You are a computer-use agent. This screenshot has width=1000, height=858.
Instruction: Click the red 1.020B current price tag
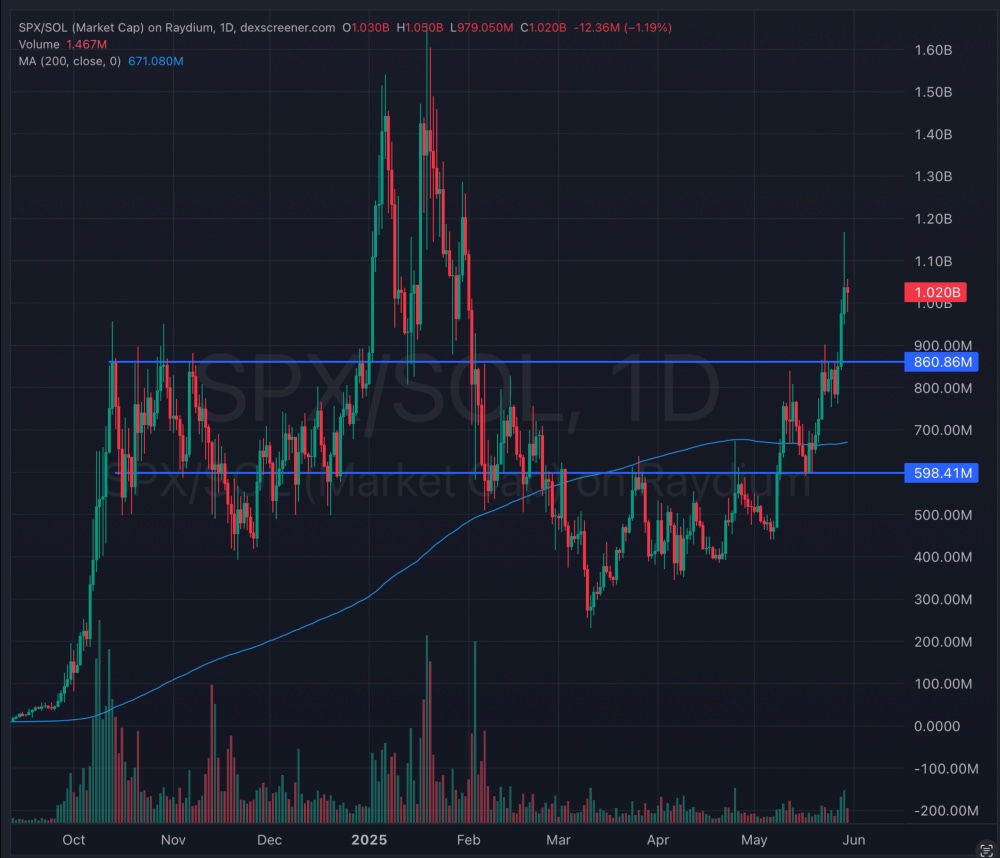(x=936, y=292)
